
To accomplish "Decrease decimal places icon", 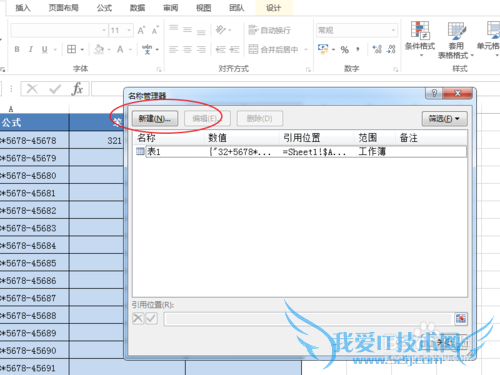I will [x=391, y=50].
